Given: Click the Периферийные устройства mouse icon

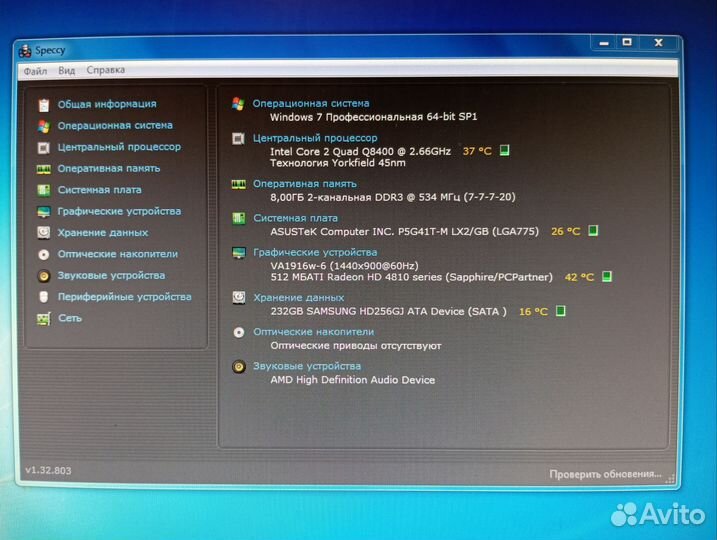Looking at the screenshot, I should tap(43, 297).
